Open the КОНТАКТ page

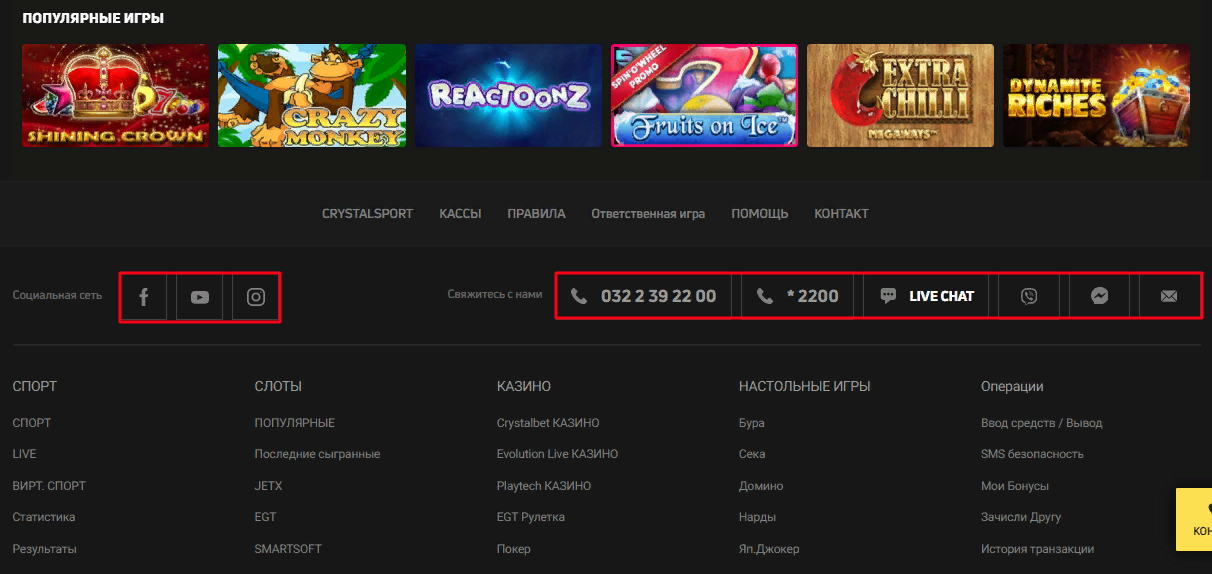coord(841,214)
